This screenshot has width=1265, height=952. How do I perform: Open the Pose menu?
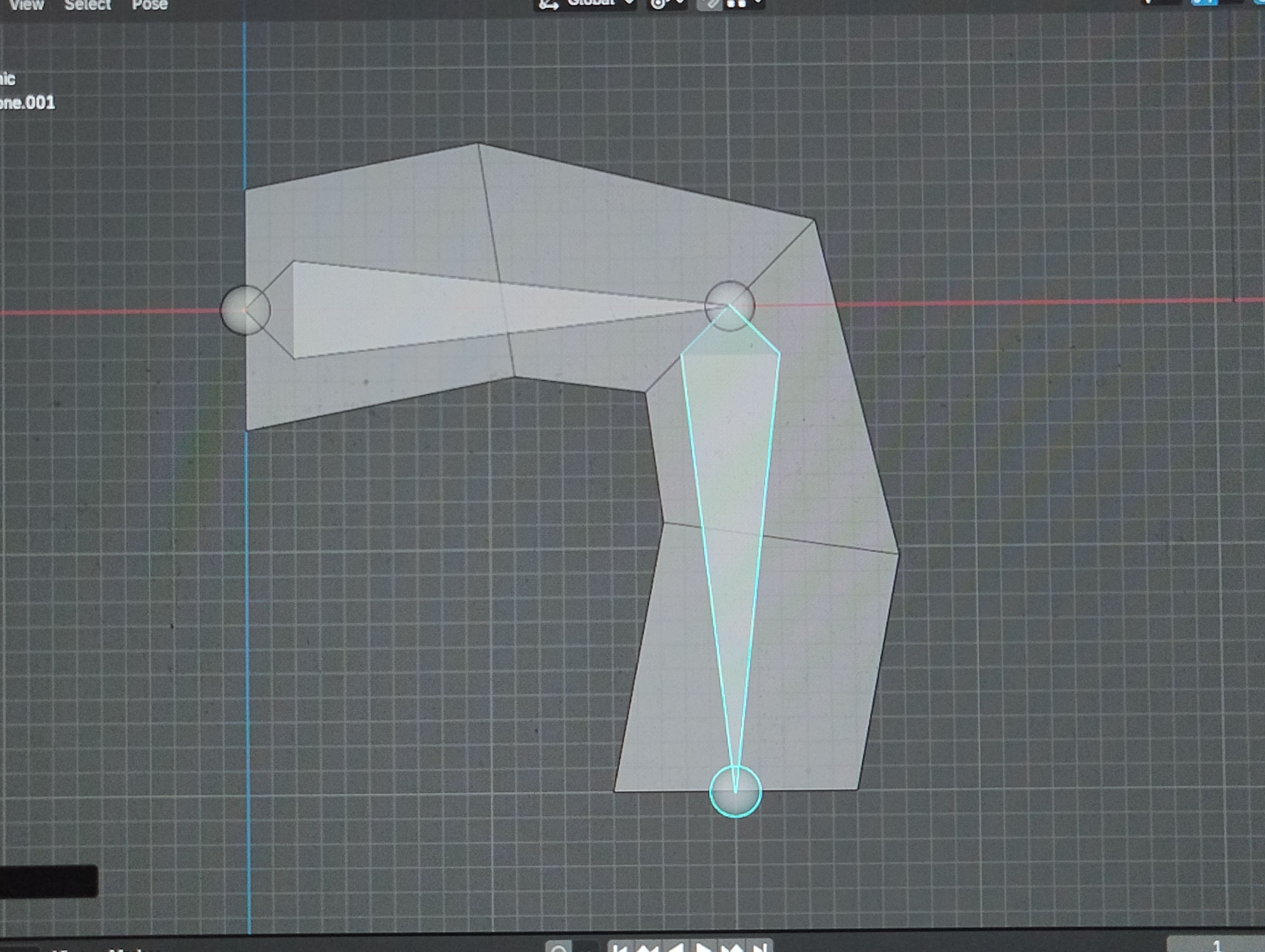coord(150,5)
